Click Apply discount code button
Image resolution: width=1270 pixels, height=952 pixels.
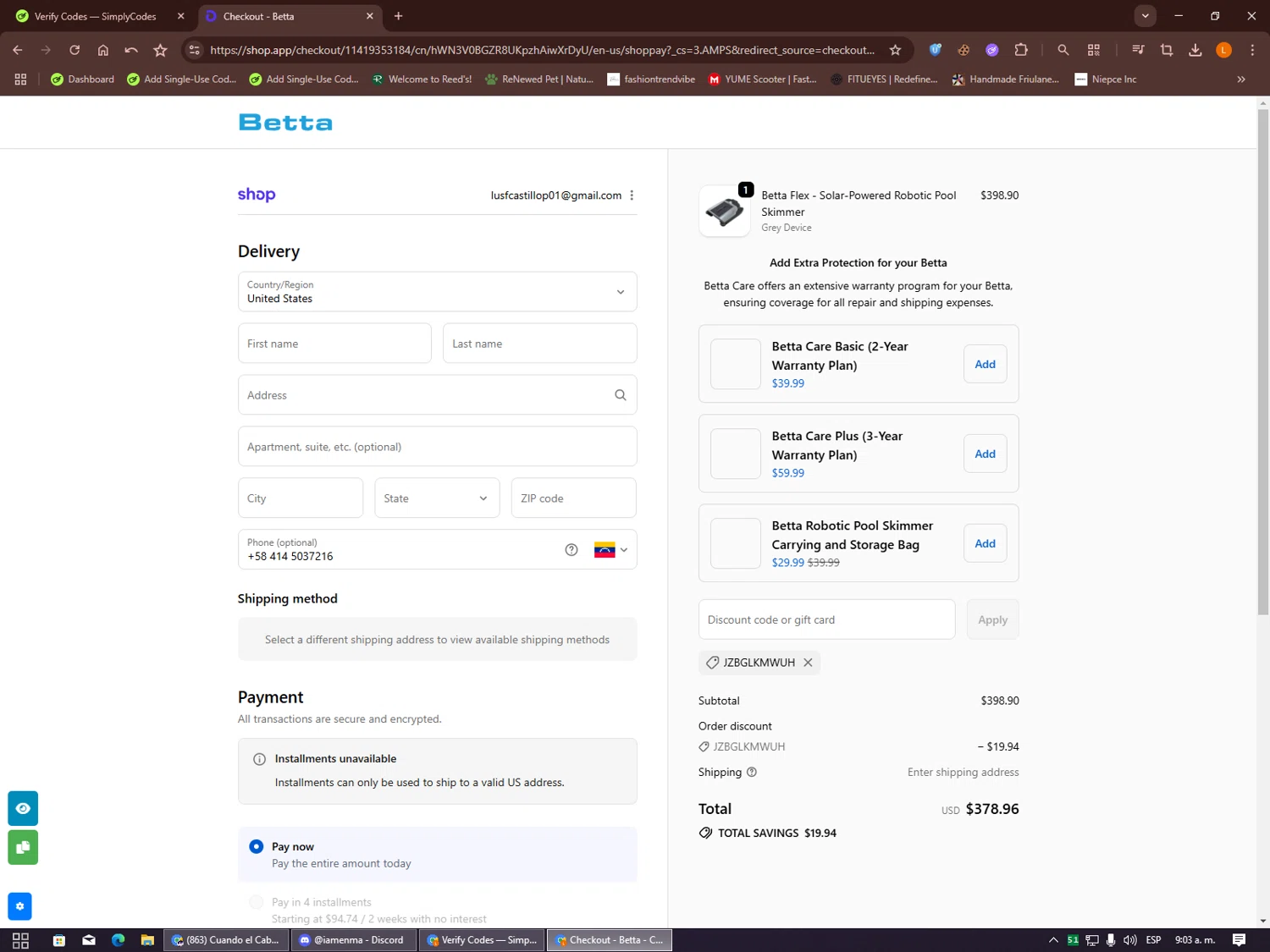[992, 619]
